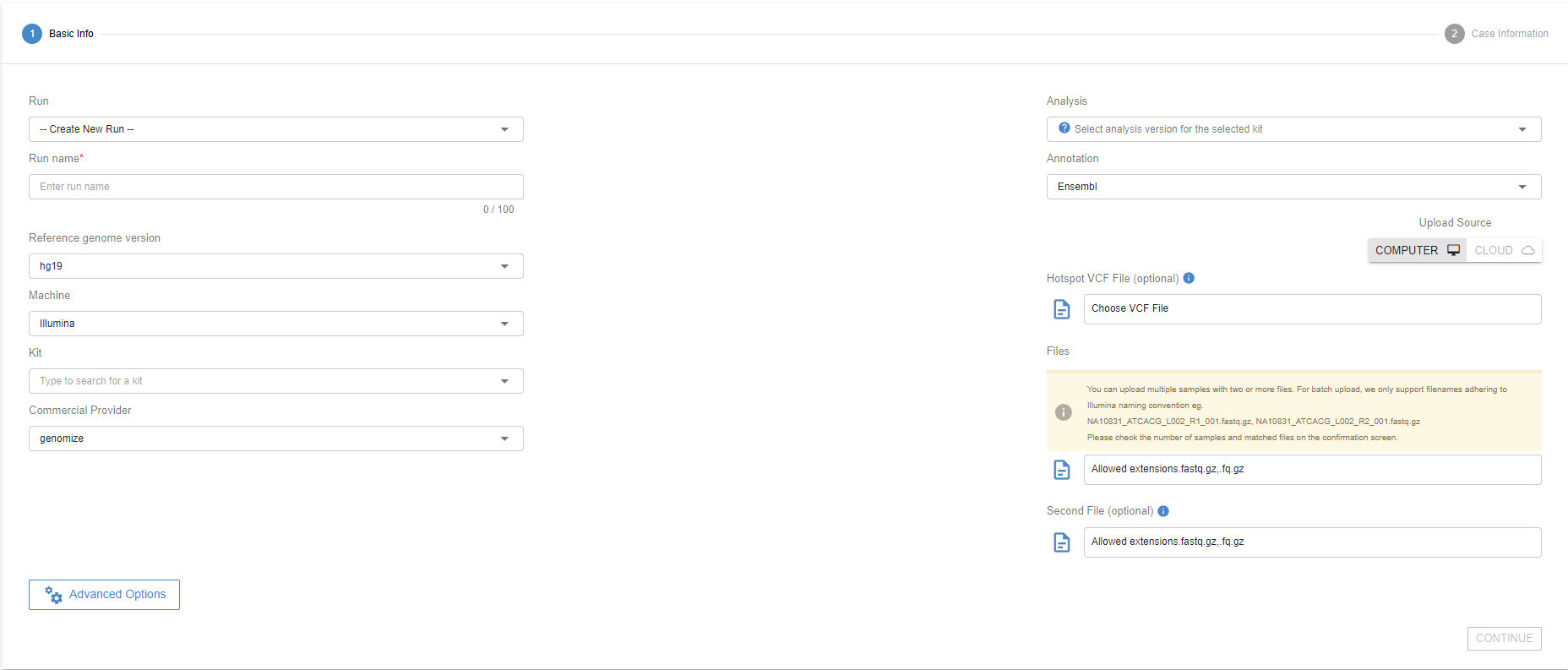Click the 'Hotspot VCF File (optional)' label
The width and height of the screenshot is (1568, 670).
coord(1113,279)
